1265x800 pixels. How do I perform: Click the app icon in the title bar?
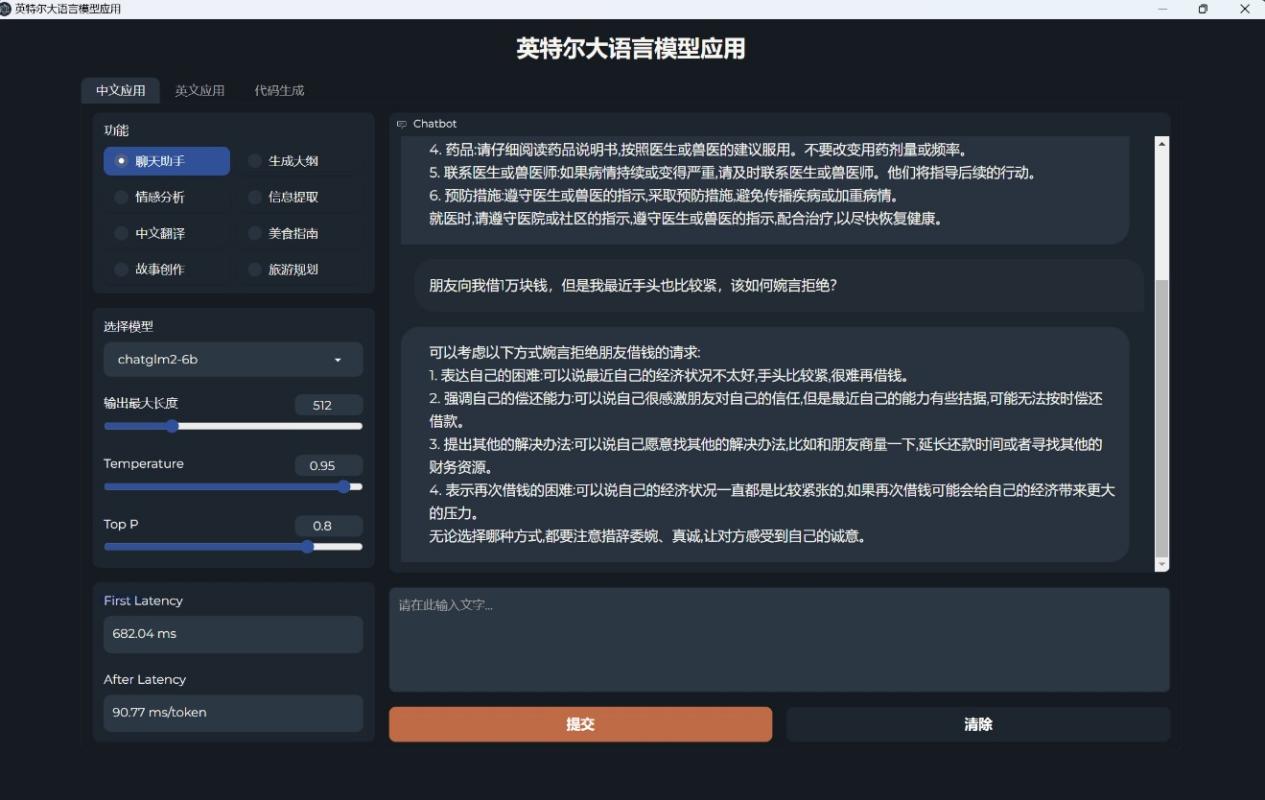point(10,8)
